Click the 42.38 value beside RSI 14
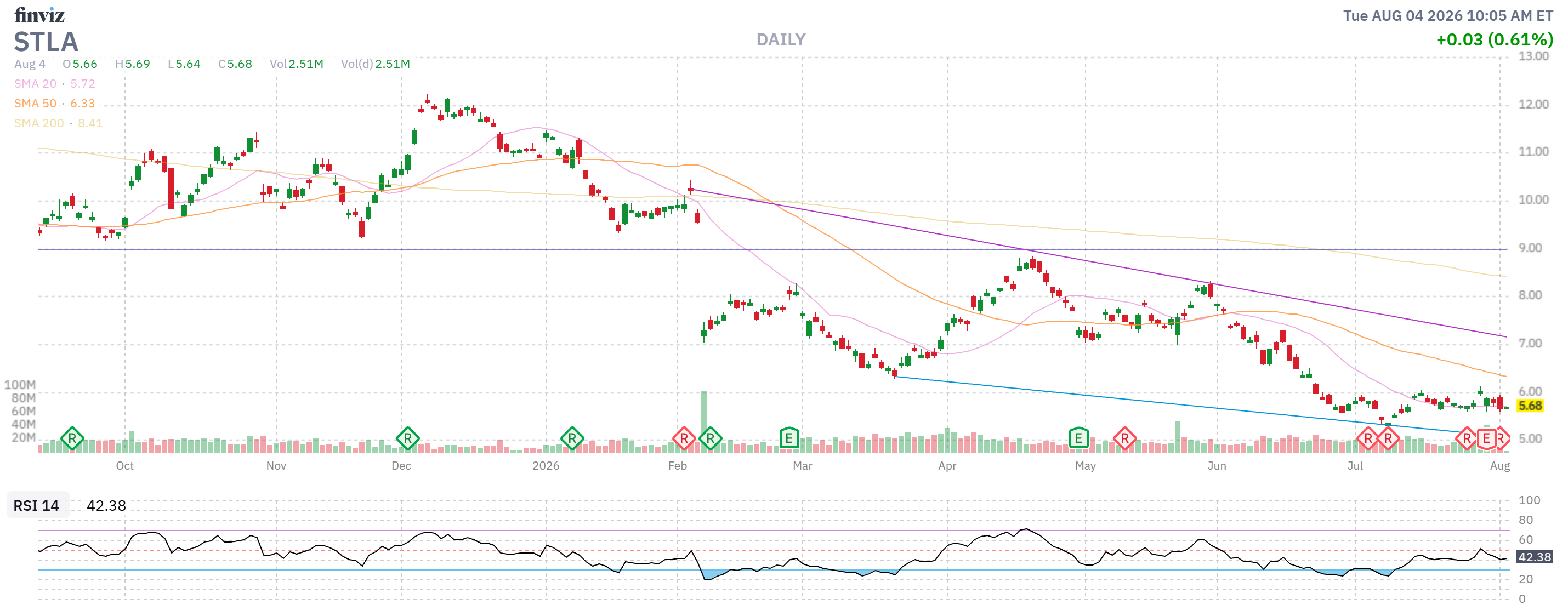 click(x=106, y=505)
